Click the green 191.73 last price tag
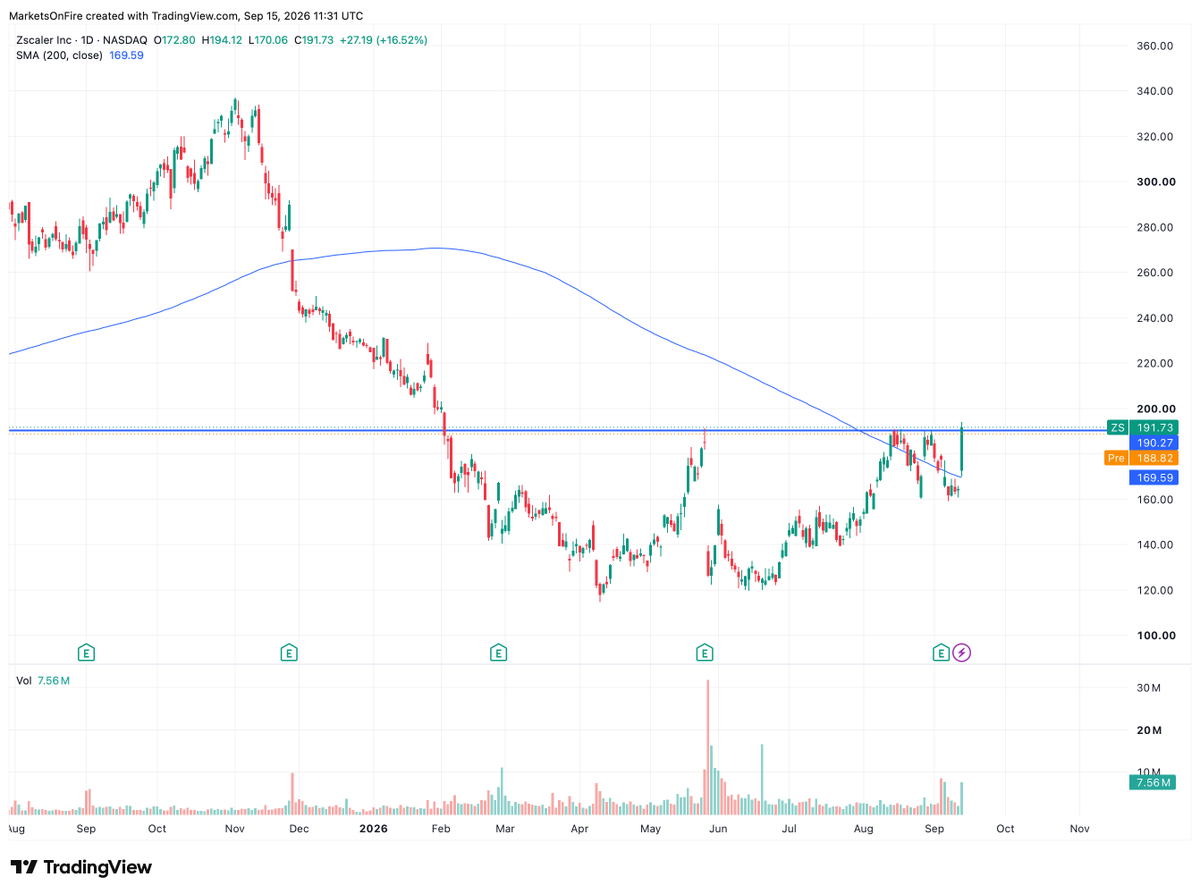1200x894 pixels. (x=1154, y=428)
